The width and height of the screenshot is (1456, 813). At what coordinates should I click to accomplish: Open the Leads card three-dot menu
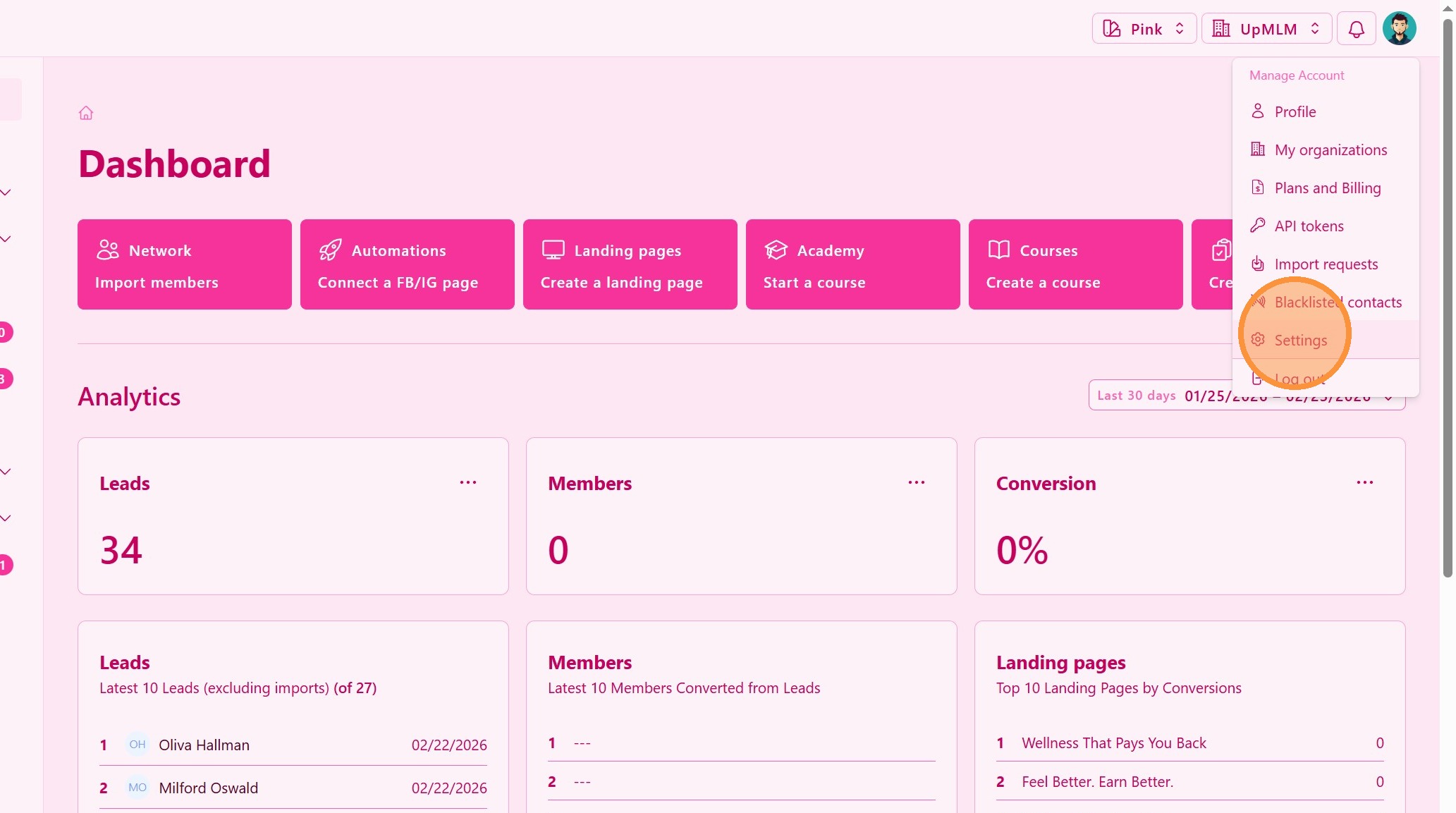click(467, 483)
